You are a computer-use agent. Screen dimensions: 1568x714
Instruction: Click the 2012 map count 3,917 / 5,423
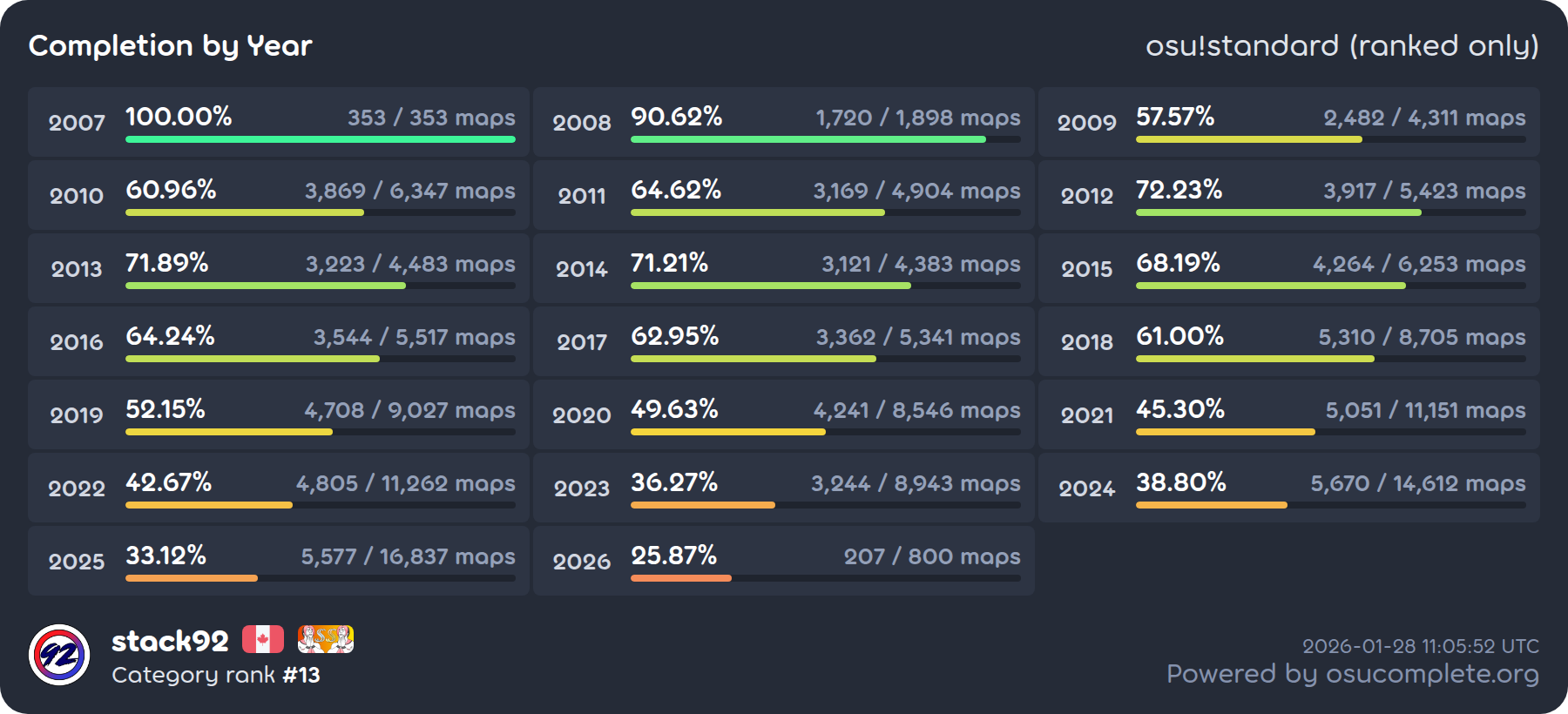point(1424,191)
